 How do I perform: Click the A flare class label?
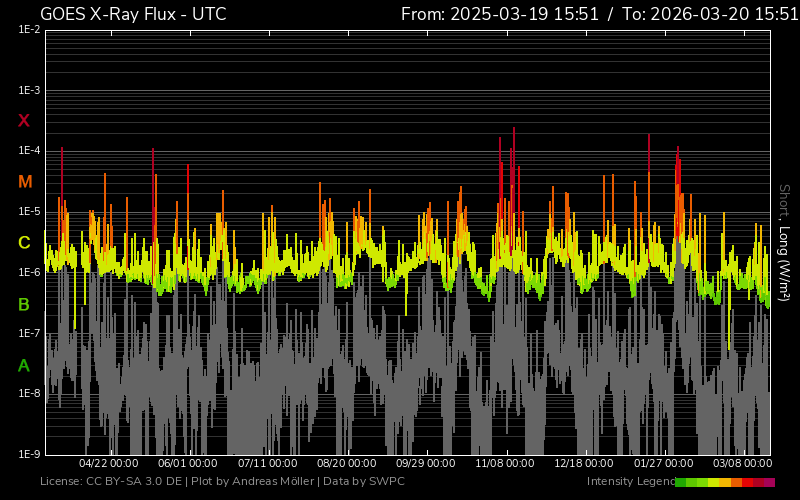24,366
